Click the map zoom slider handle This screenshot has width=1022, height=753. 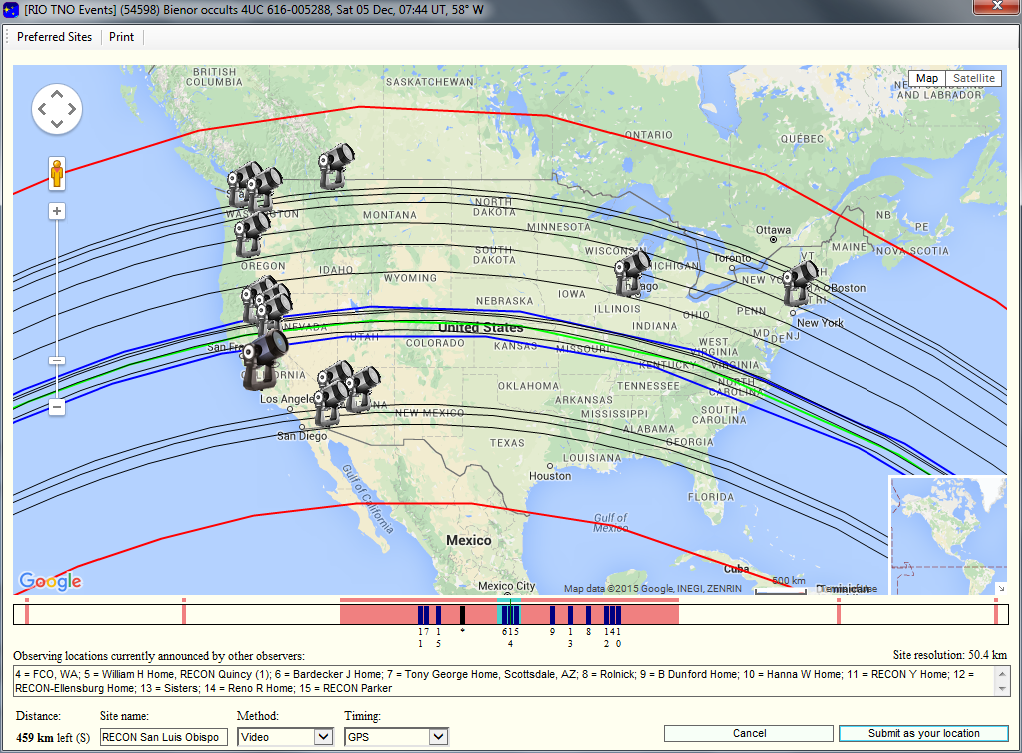(x=57, y=361)
